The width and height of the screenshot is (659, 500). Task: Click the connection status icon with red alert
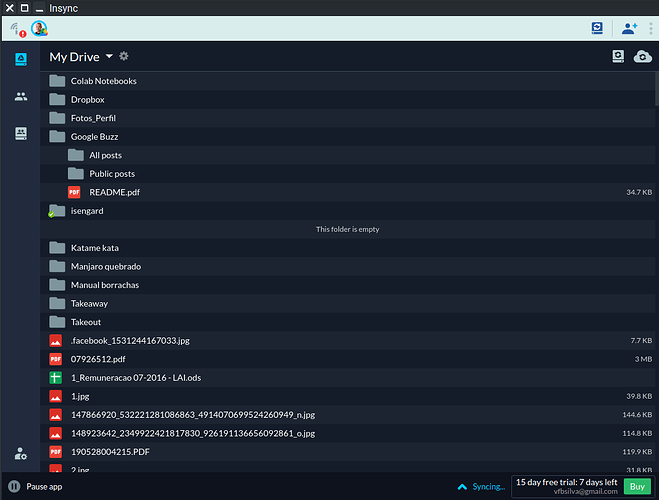click(x=18, y=29)
